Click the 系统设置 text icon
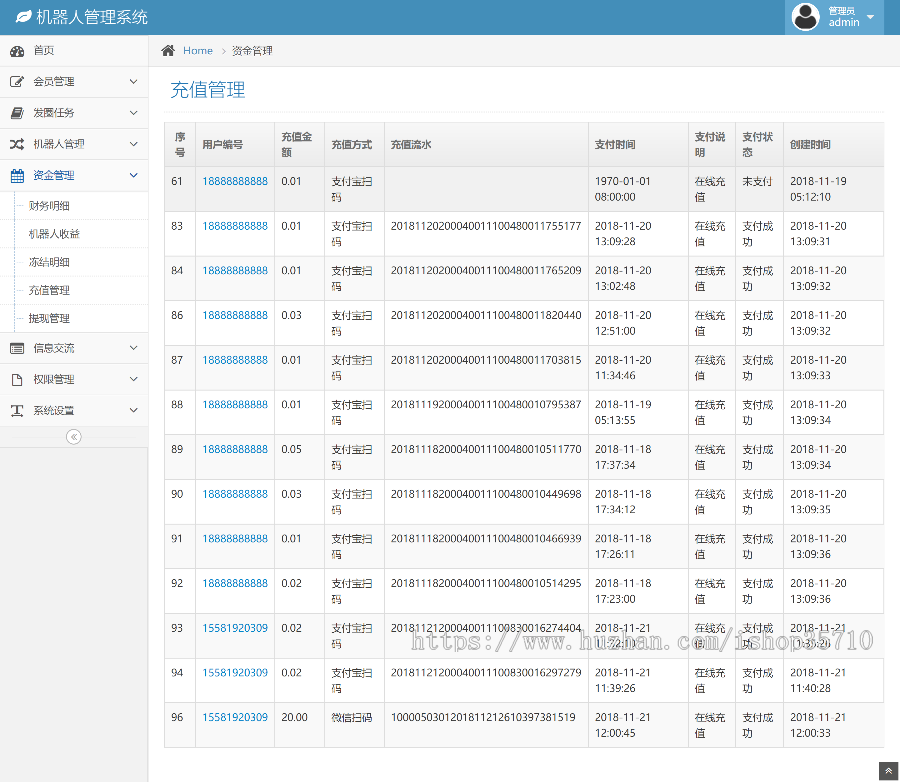 (17, 411)
